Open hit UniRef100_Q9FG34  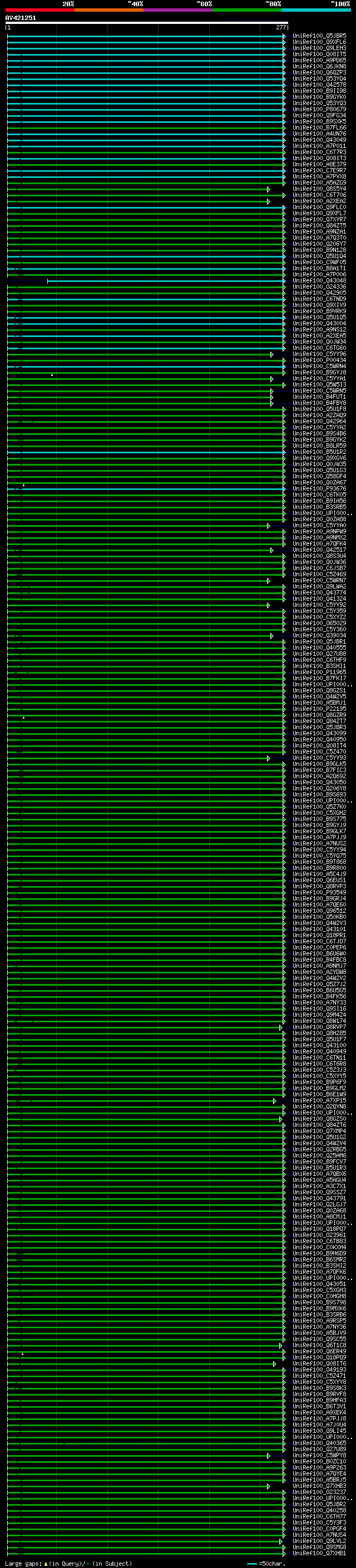[319, 115]
